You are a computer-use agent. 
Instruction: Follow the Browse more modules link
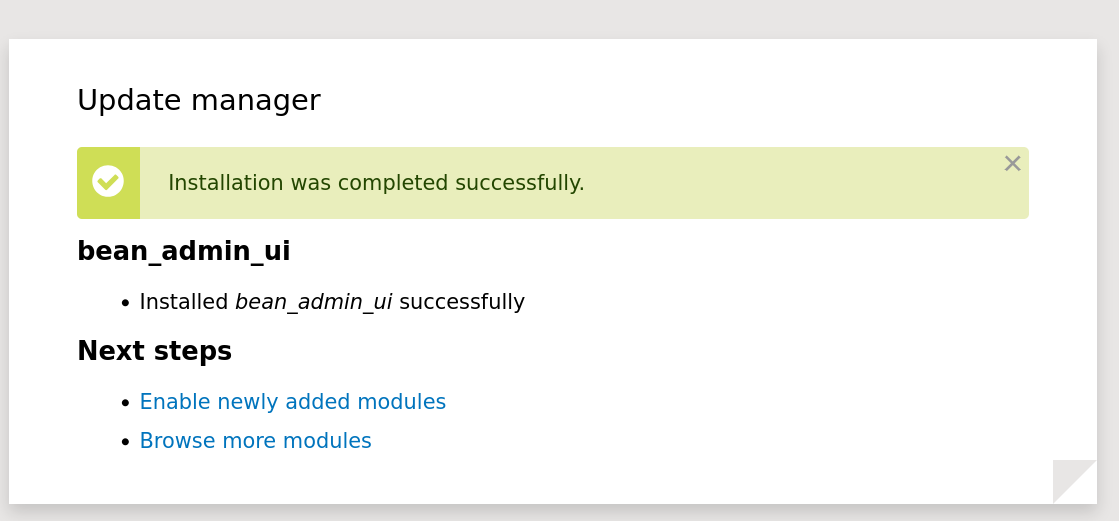point(255,440)
